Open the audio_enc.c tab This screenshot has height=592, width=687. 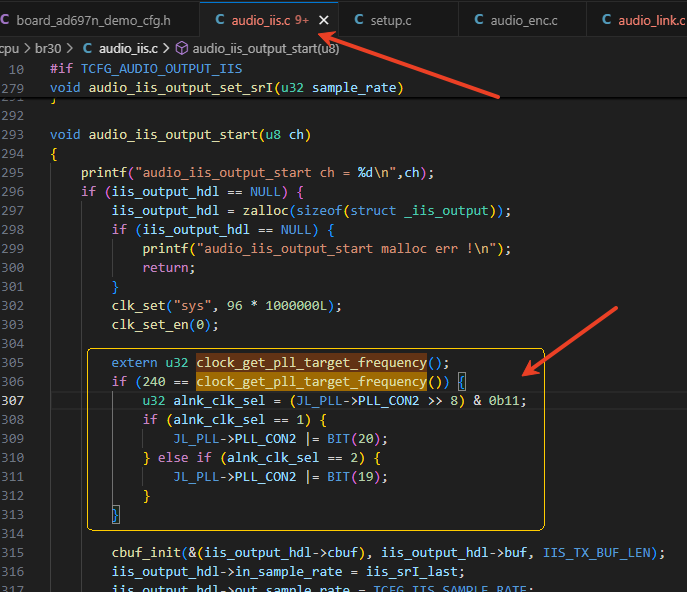pos(524,20)
